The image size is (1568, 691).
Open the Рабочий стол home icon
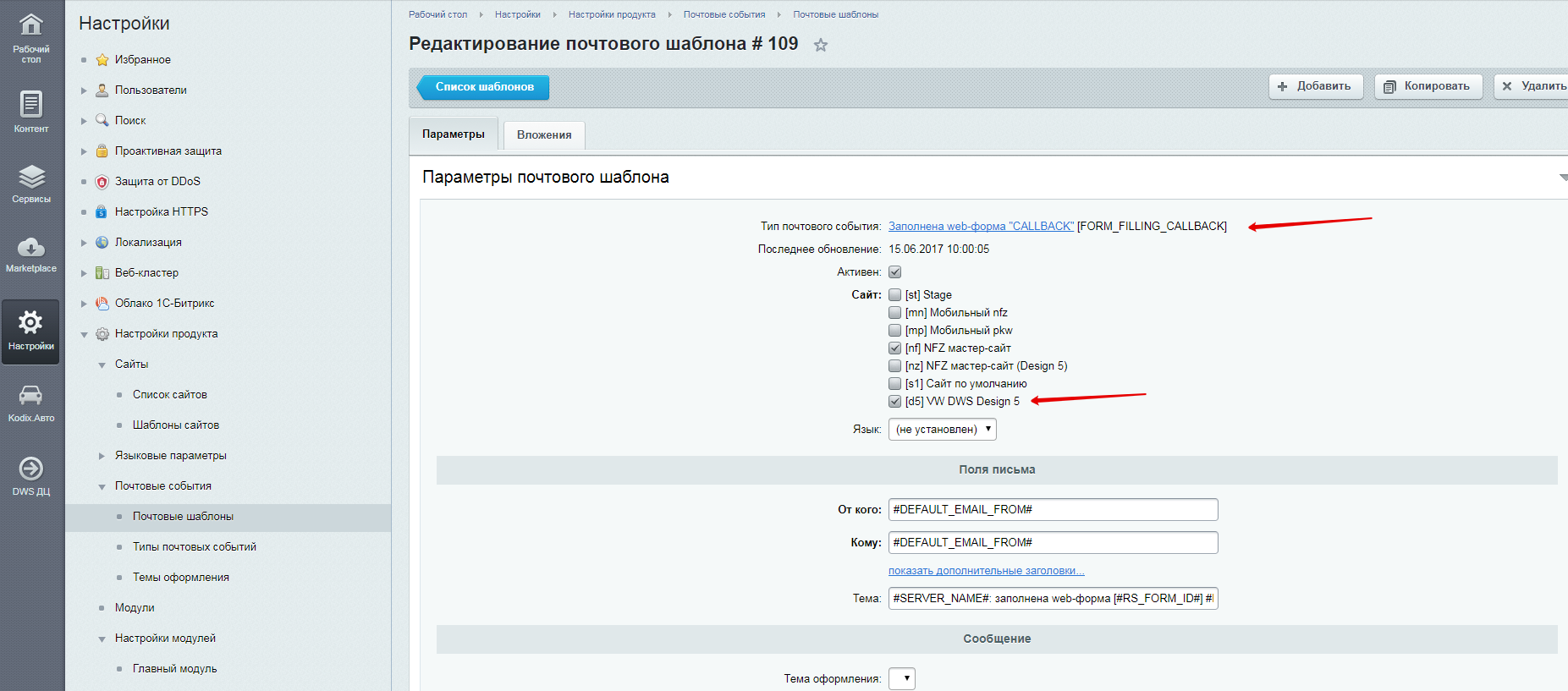coord(31,25)
